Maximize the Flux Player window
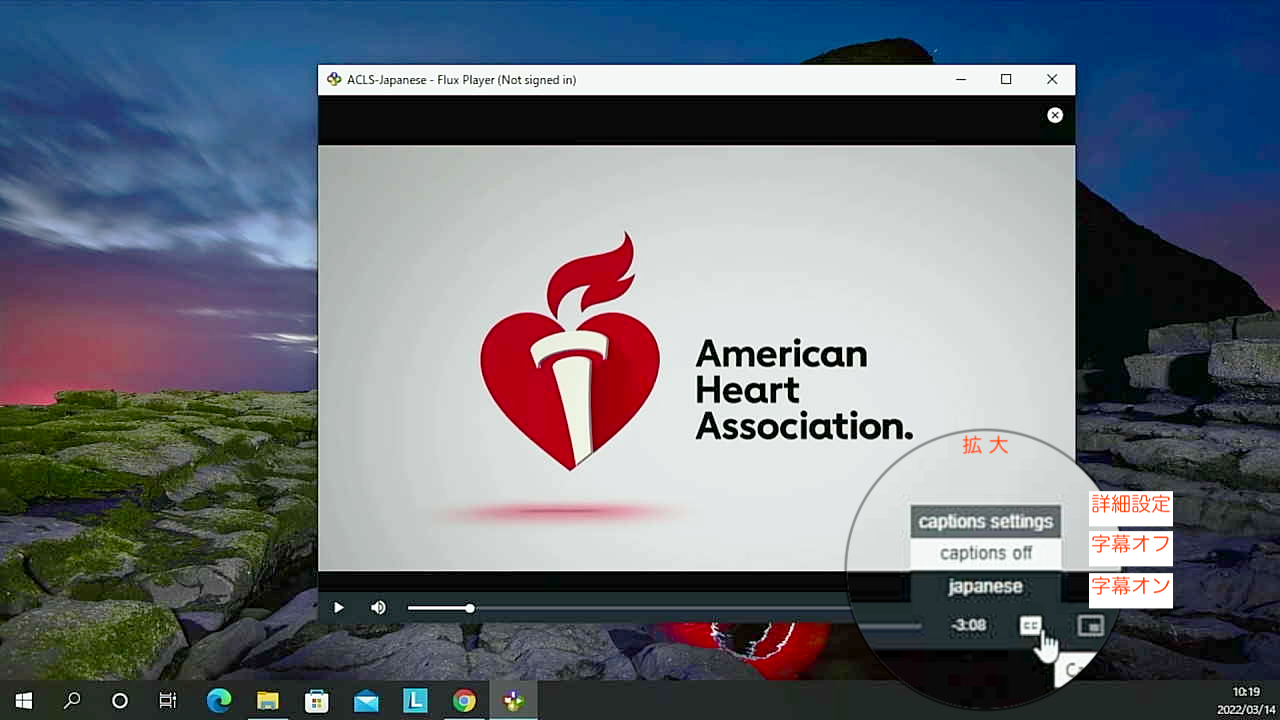The height and width of the screenshot is (720, 1280). pyautogui.click(x=1006, y=79)
